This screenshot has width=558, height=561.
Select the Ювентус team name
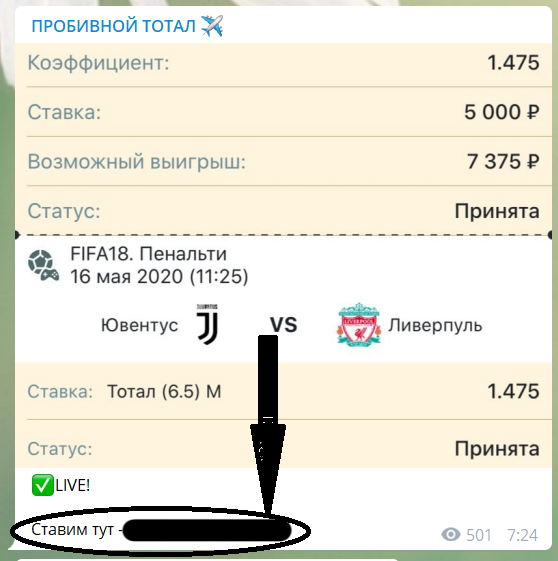(x=140, y=325)
